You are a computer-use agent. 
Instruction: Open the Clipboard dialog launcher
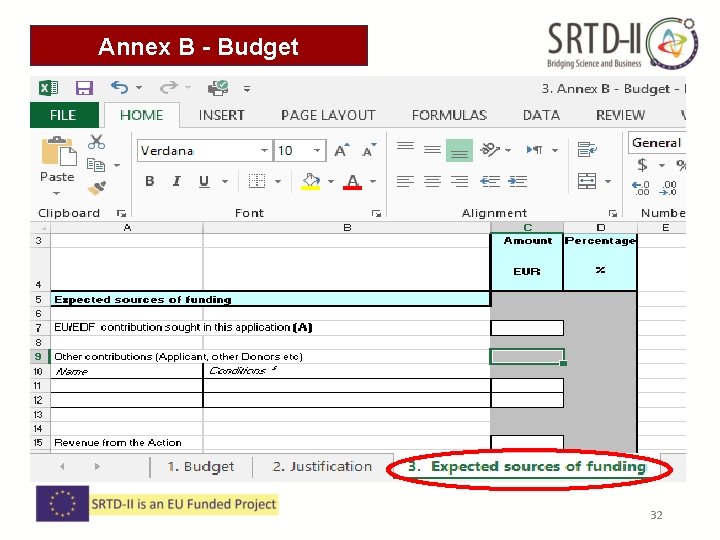(x=121, y=213)
